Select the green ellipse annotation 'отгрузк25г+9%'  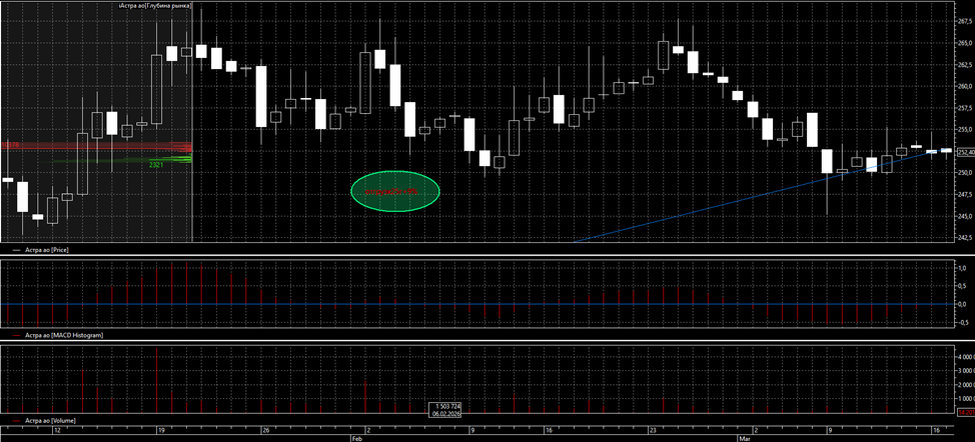coord(395,191)
